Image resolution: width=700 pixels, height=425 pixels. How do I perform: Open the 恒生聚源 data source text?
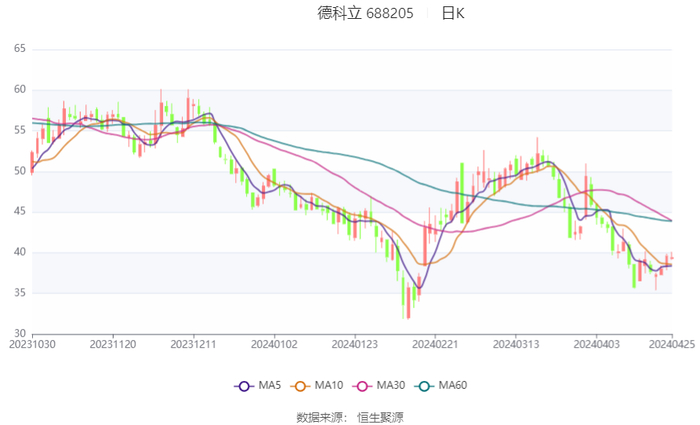click(x=381, y=417)
